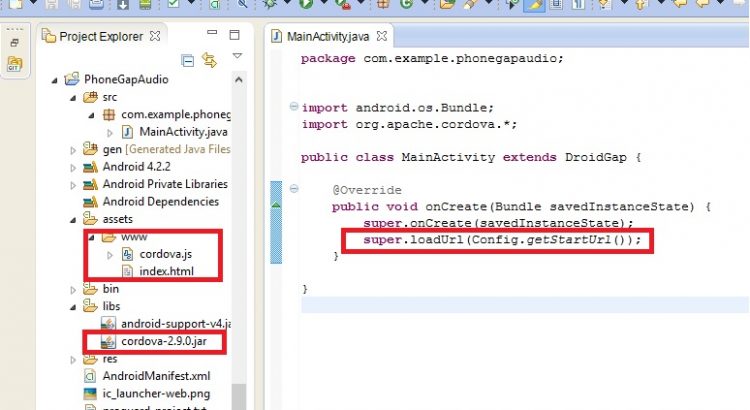Screen dimensions: 750x410
Task: Toggle Link with Editor in Project Explorer
Action: [209, 62]
